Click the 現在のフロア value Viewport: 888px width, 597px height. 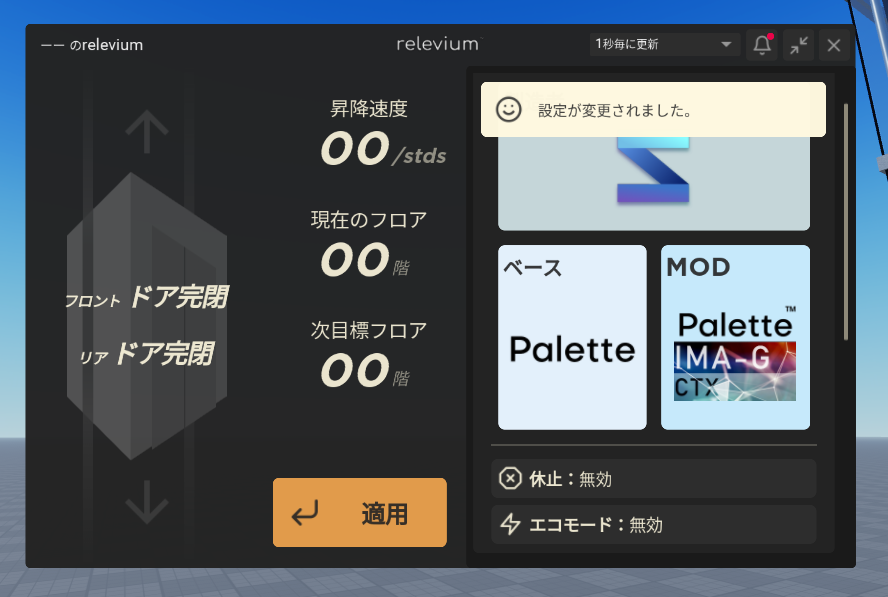[x=365, y=260]
